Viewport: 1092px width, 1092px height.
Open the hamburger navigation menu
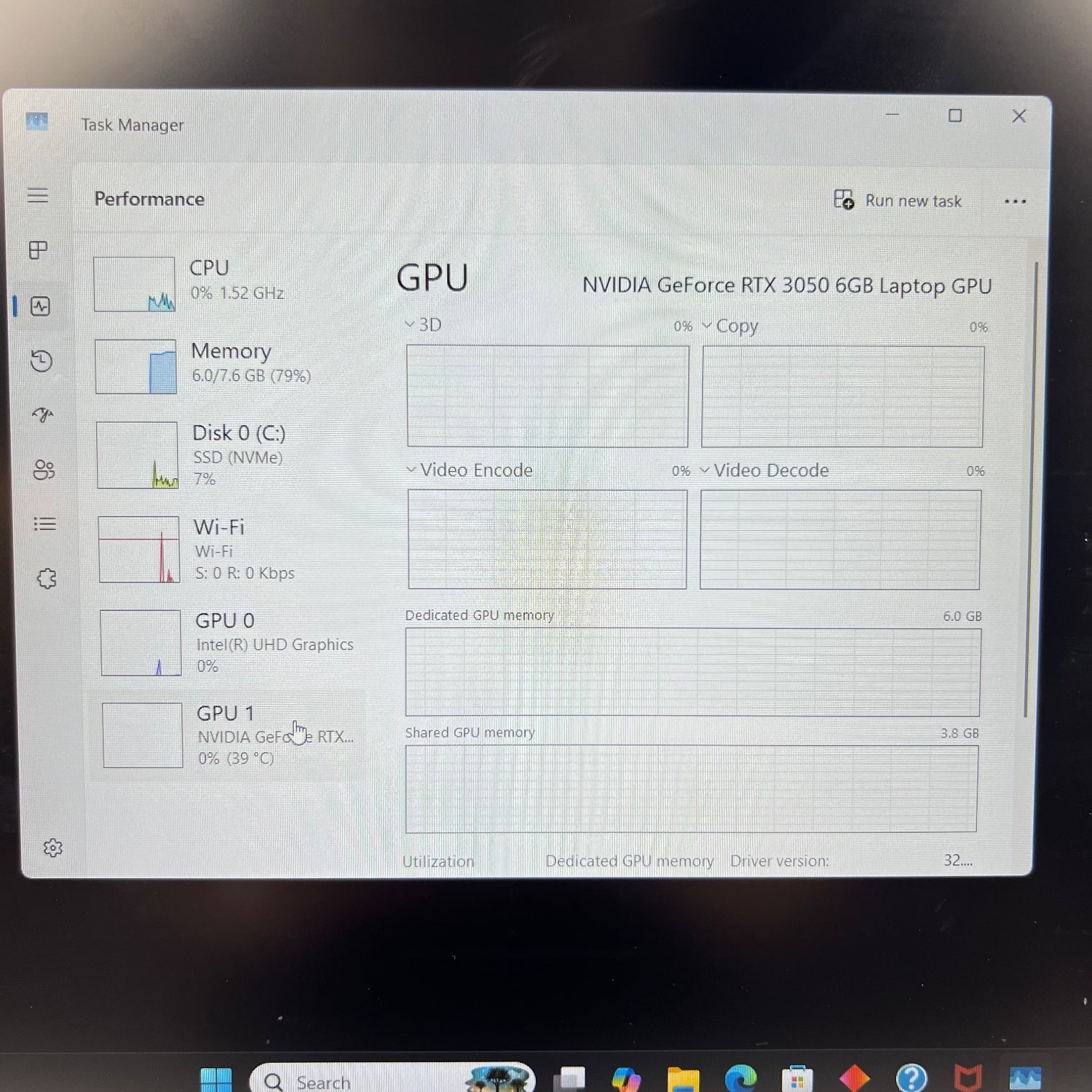(x=38, y=195)
